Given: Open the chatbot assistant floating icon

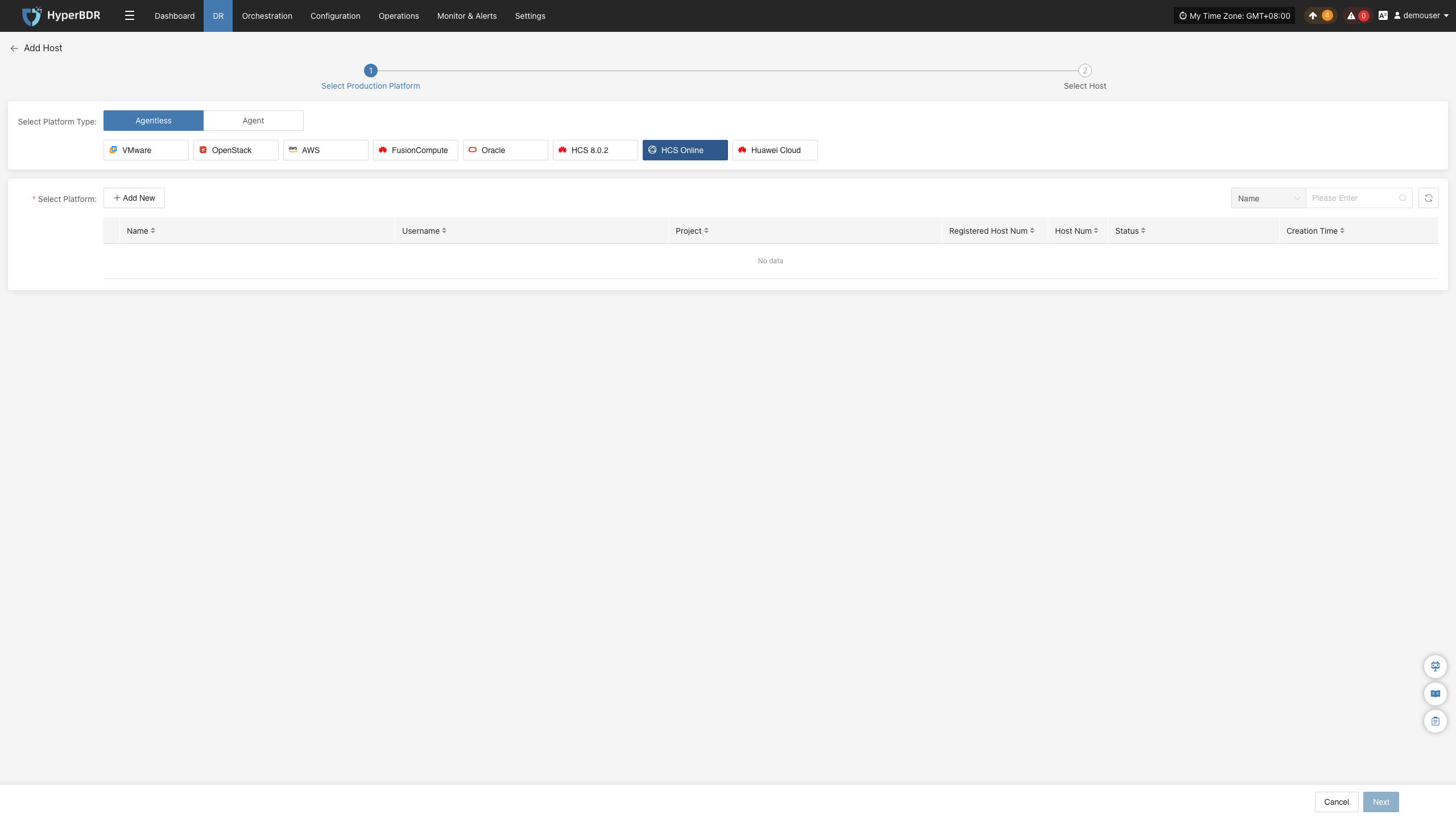Looking at the screenshot, I should [x=1435, y=667].
